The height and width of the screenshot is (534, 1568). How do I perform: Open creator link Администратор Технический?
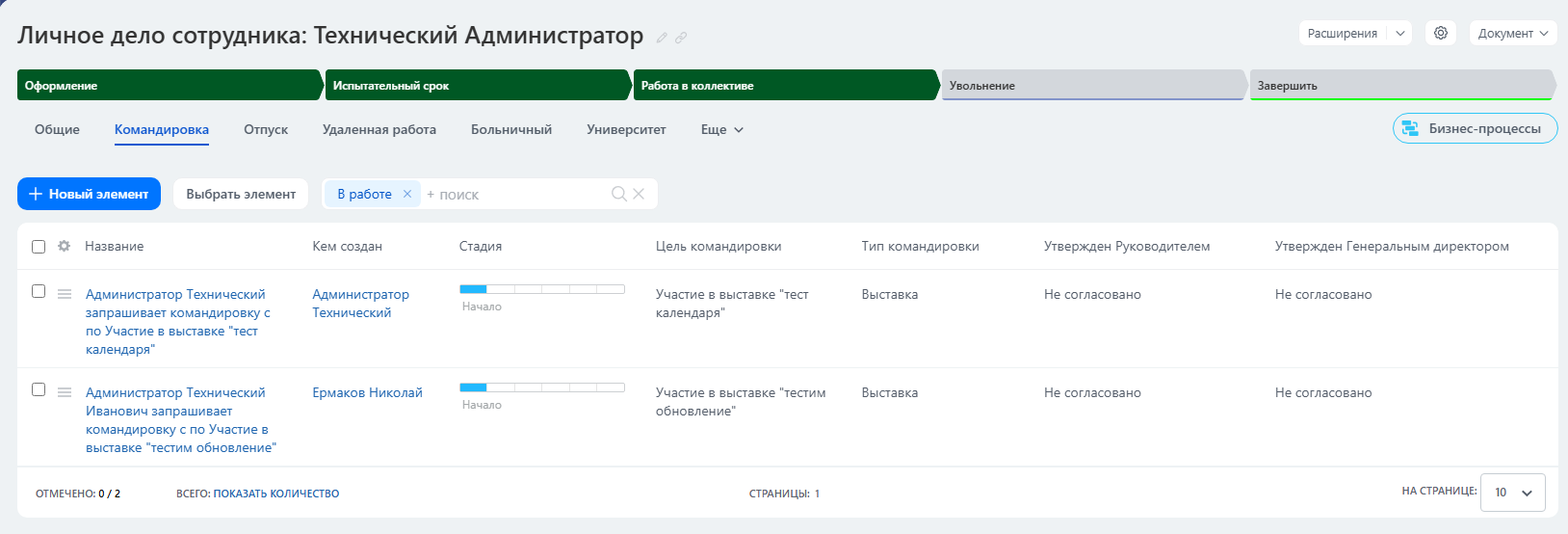coord(360,303)
